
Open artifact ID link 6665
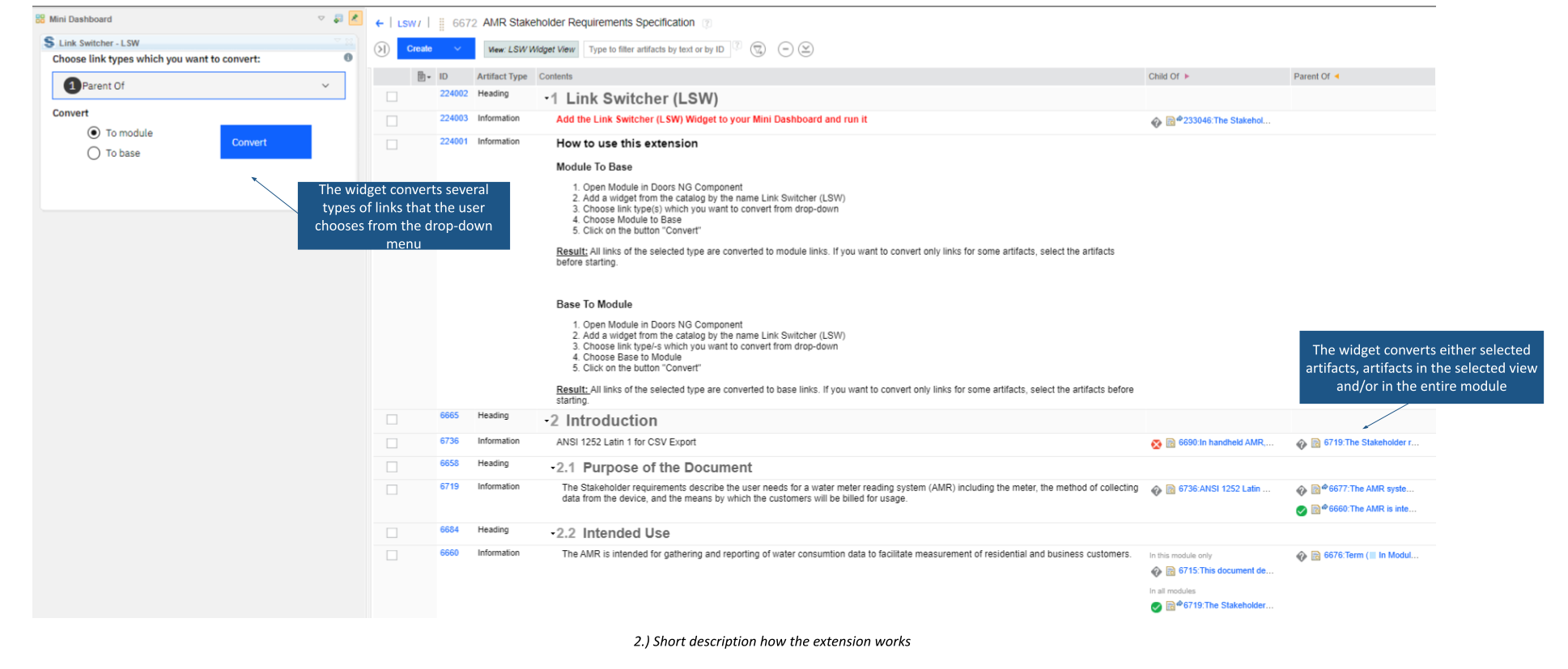coord(449,416)
